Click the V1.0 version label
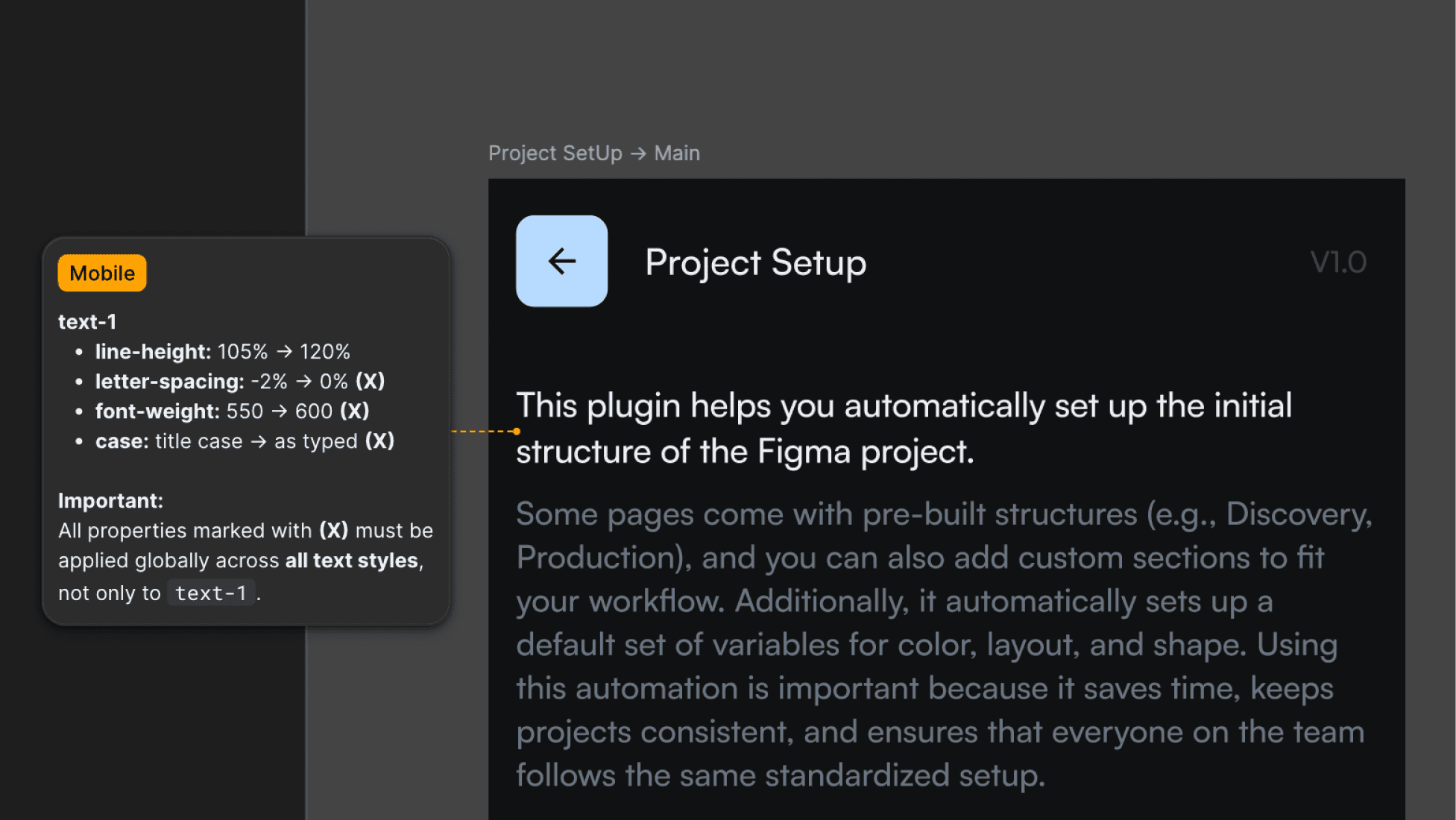This screenshot has width=1456, height=820. coord(1337,262)
